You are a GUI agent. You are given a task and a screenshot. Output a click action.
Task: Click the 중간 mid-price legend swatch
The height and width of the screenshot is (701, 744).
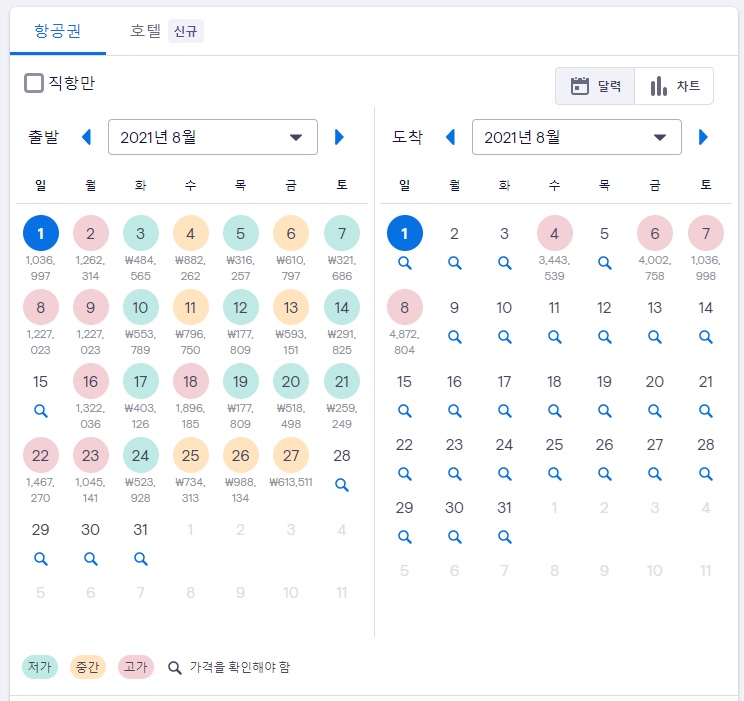coord(88,667)
